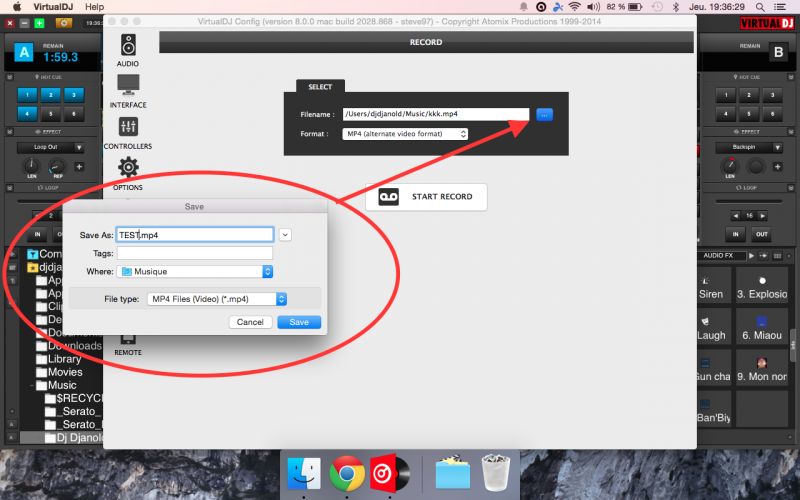Screen dimensions: 800x500
Task: Click the Save As filename field
Action: click(x=195, y=235)
